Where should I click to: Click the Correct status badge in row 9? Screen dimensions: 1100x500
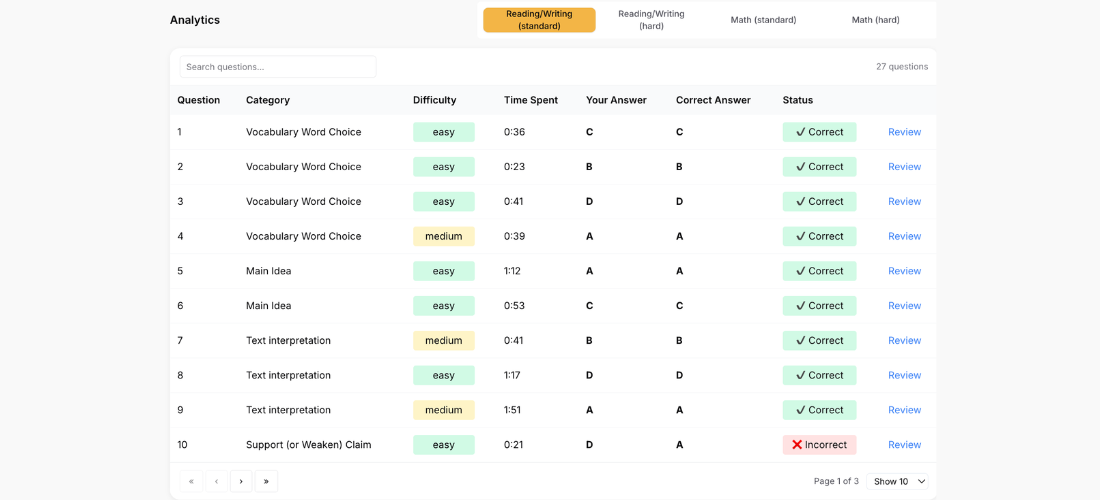[819, 410]
